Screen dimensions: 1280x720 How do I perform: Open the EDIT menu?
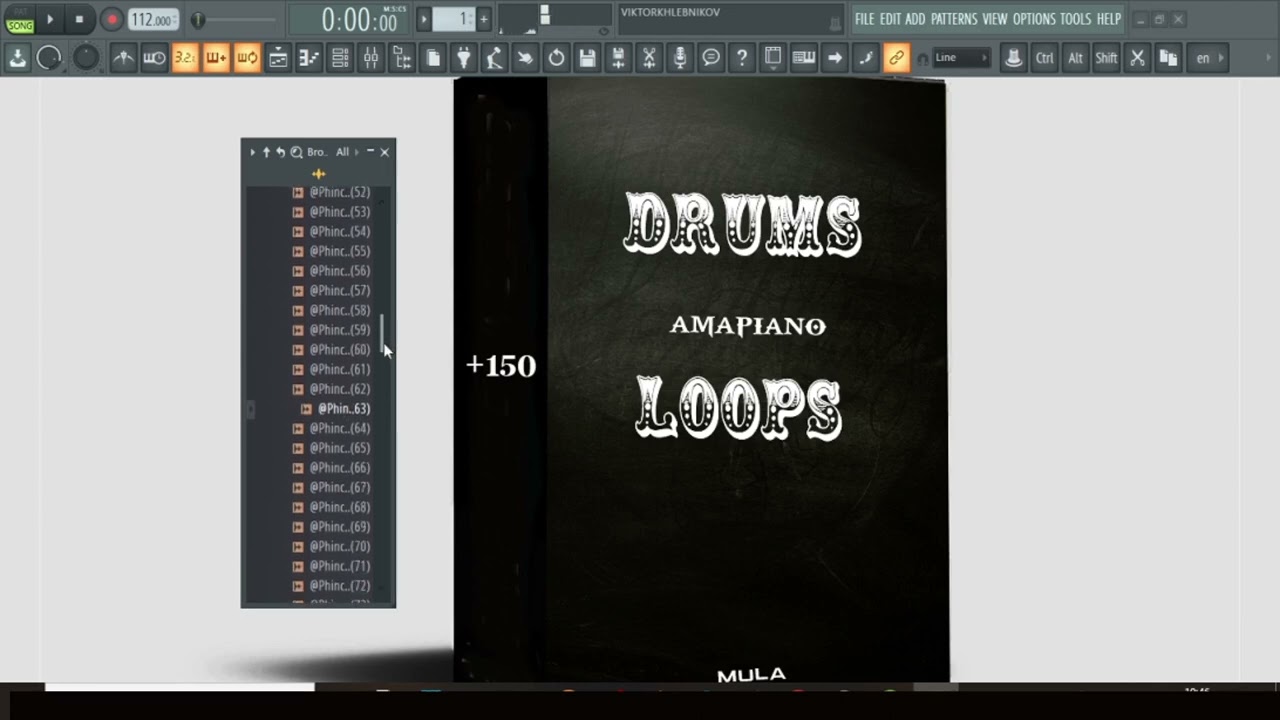coord(889,19)
